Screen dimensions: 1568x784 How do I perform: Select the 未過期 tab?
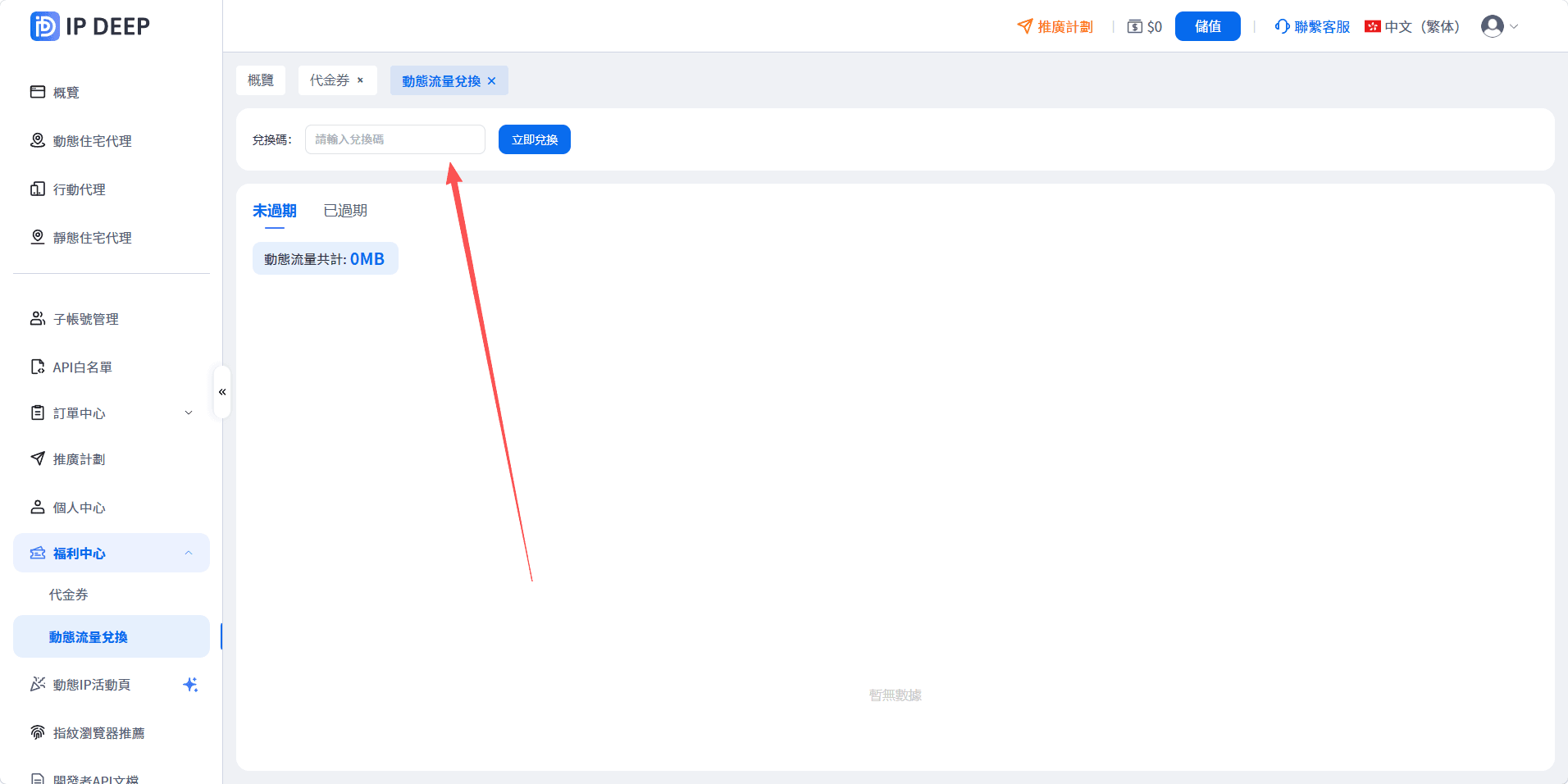pos(275,211)
